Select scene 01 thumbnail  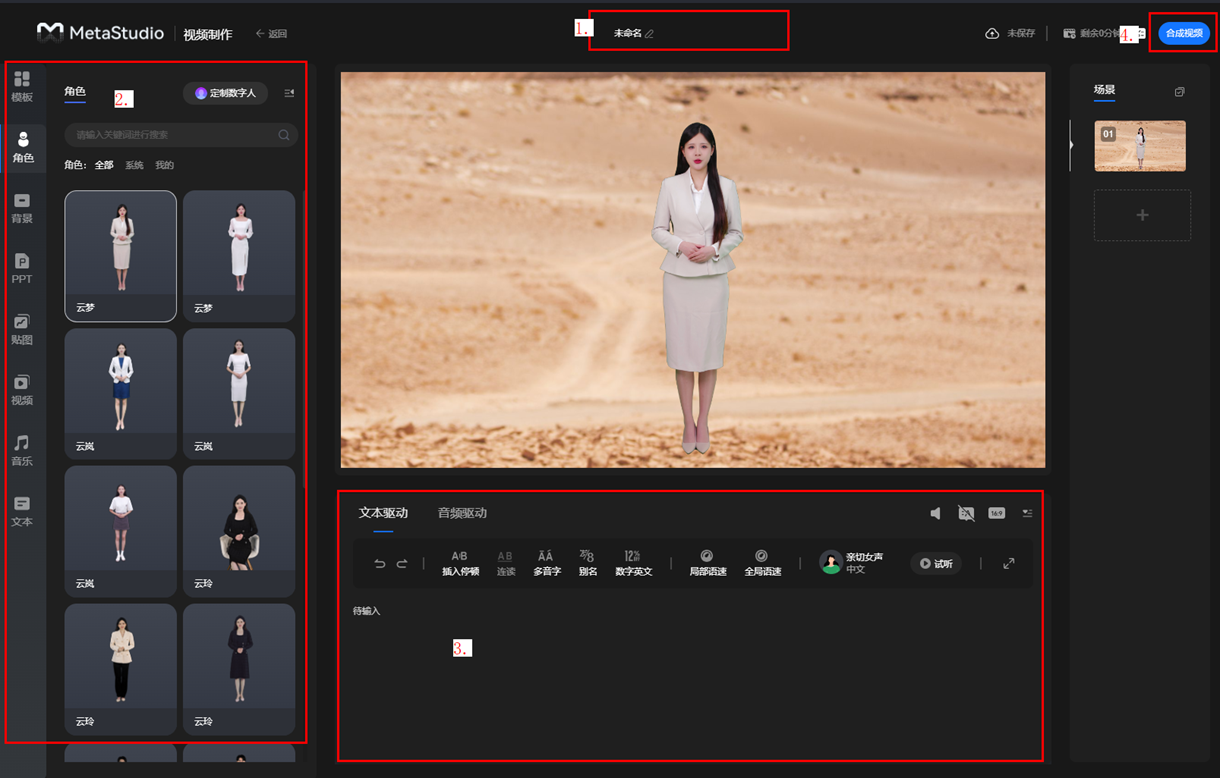tap(1140, 146)
